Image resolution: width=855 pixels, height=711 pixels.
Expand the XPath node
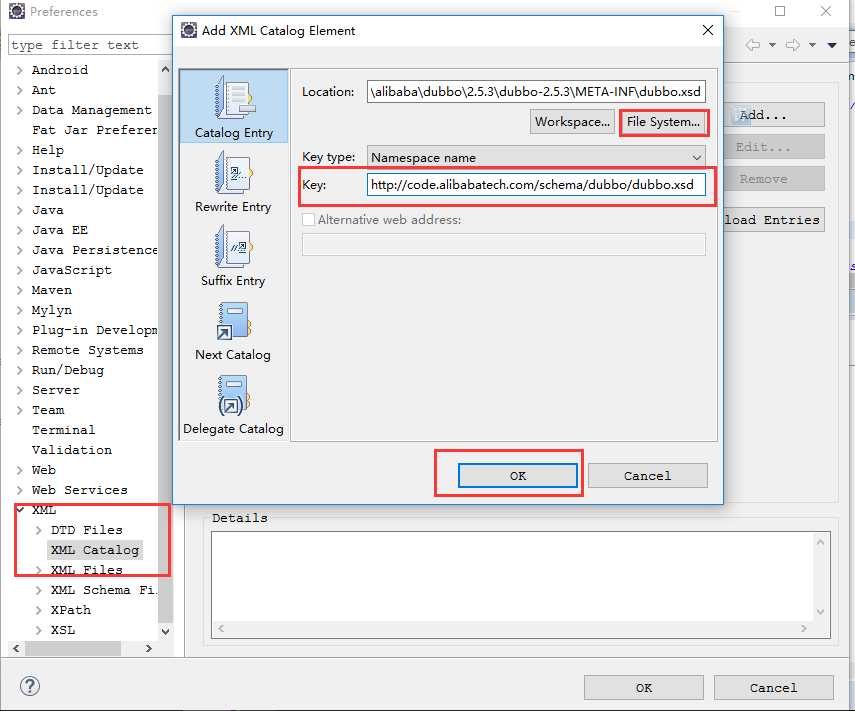(39, 610)
